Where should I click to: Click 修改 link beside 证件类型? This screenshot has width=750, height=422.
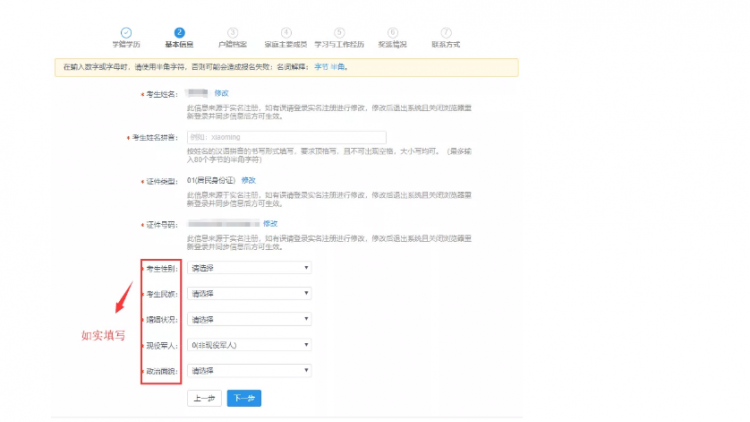[248, 180]
